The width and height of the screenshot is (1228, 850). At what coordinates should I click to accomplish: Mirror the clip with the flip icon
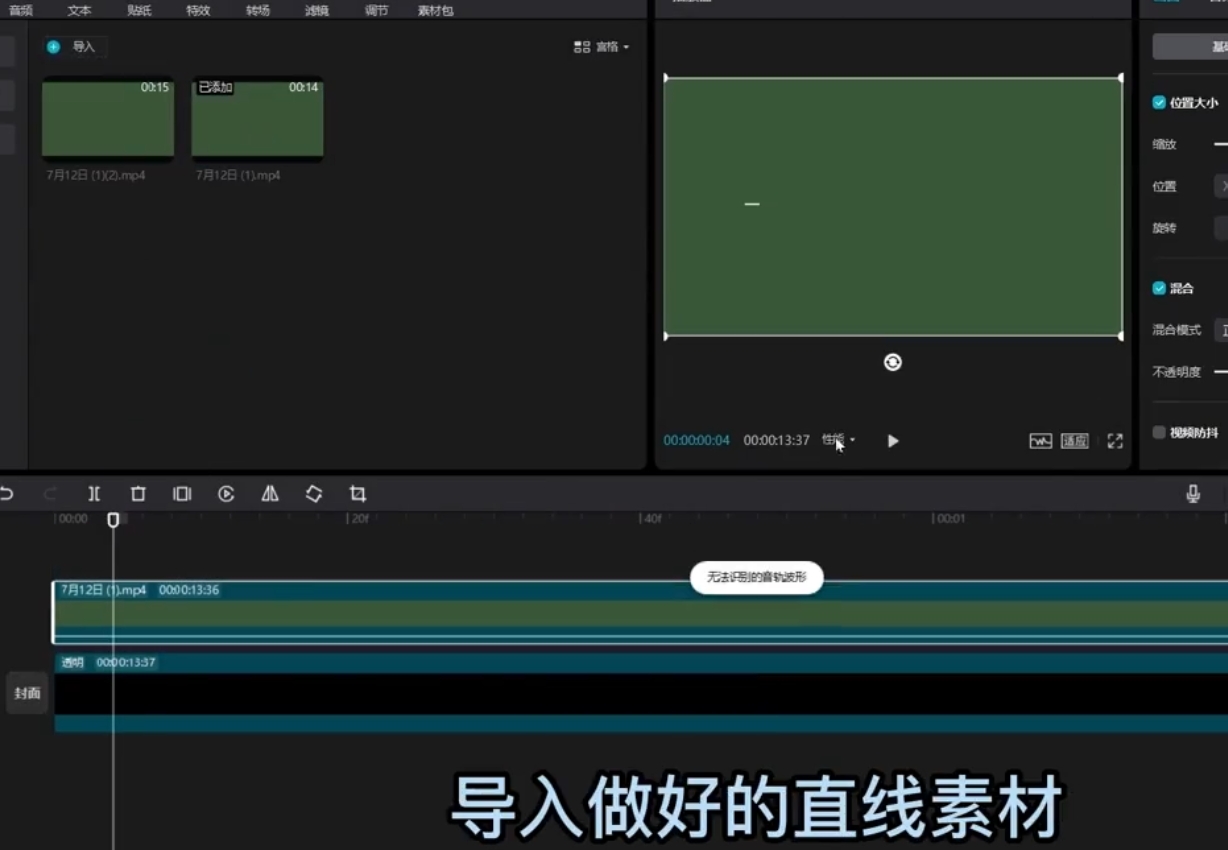(270, 494)
